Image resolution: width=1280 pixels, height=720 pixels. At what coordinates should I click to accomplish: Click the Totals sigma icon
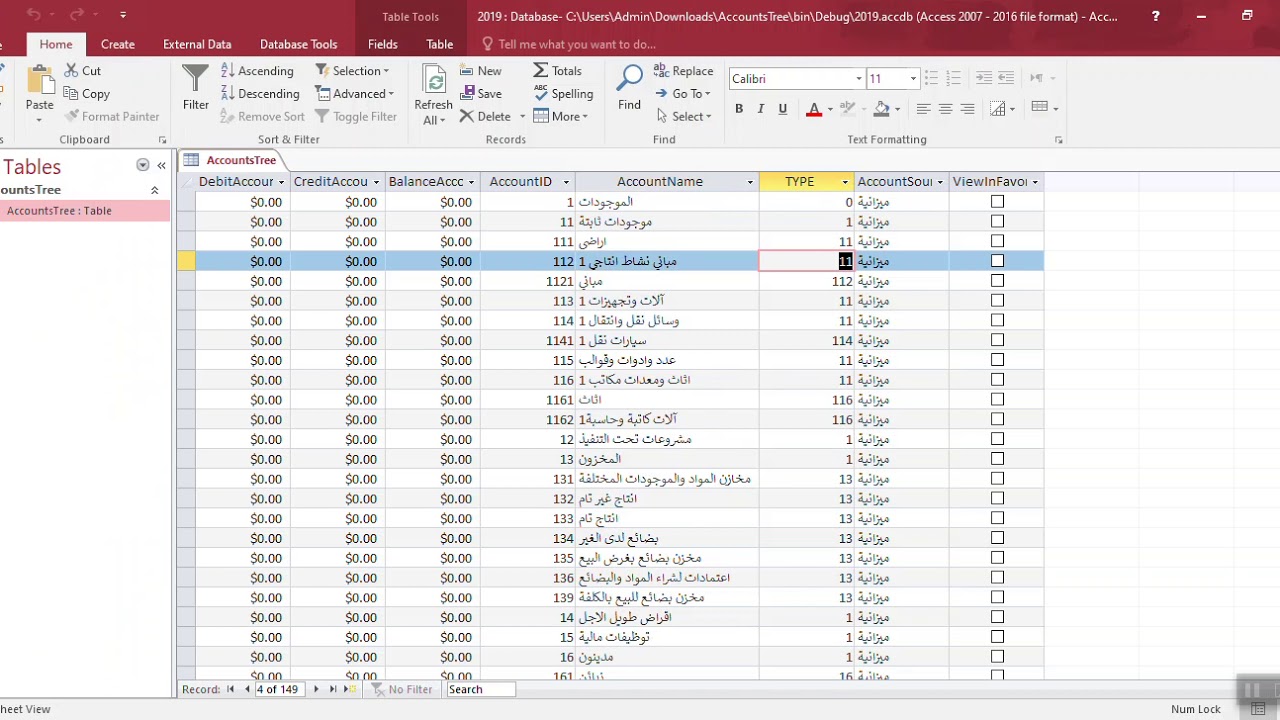(541, 71)
